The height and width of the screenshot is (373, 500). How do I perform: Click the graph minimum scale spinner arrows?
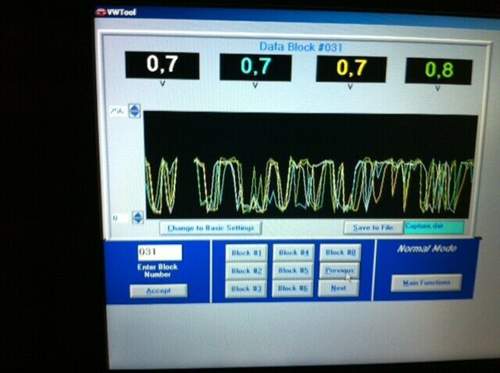pyautogui.click(x=138, y=217)
